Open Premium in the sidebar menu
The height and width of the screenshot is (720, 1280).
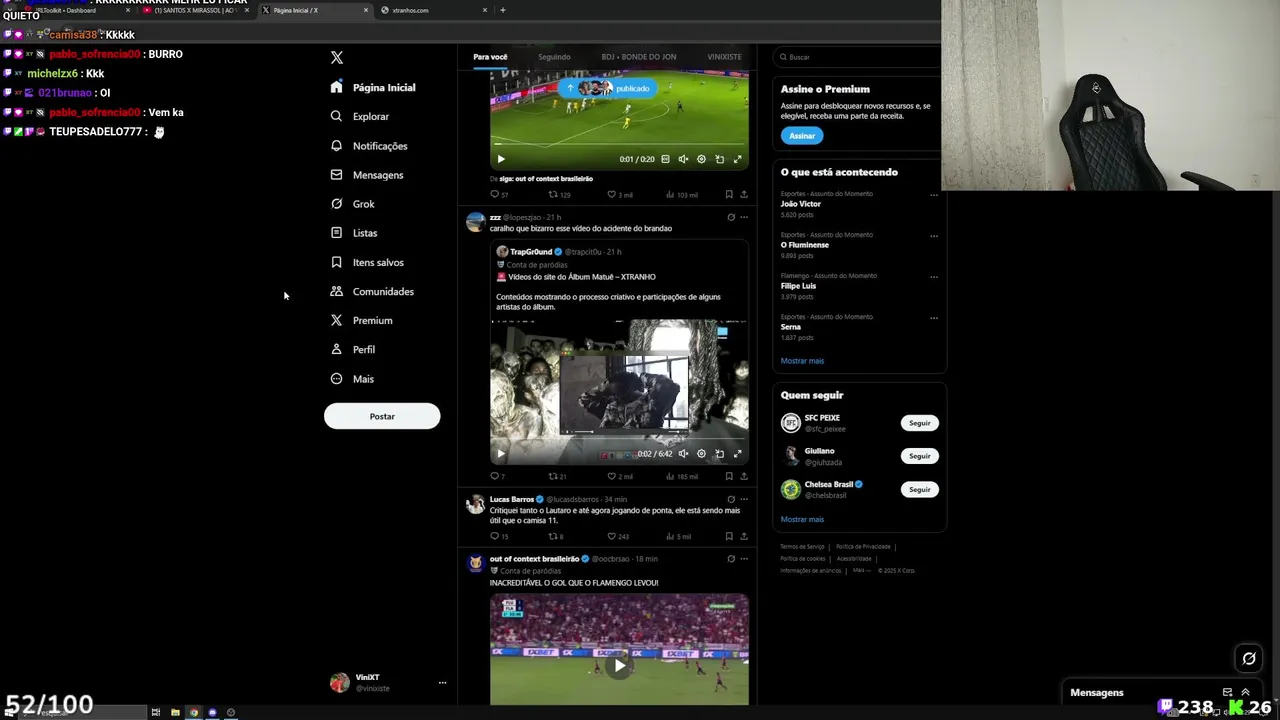(x=361, y=320)
